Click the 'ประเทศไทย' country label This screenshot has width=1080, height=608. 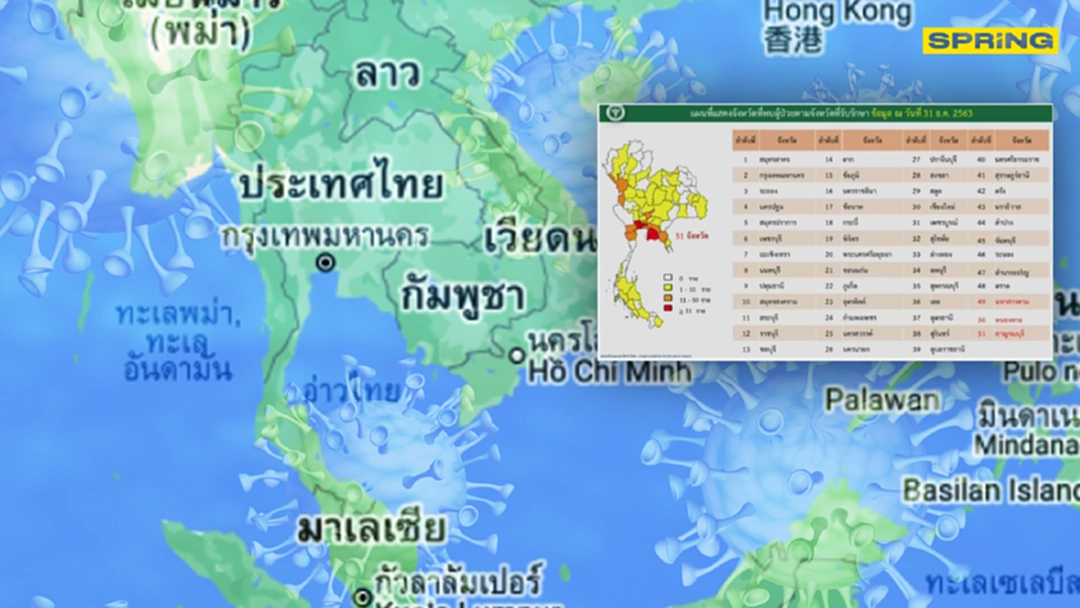pos(342,185)
